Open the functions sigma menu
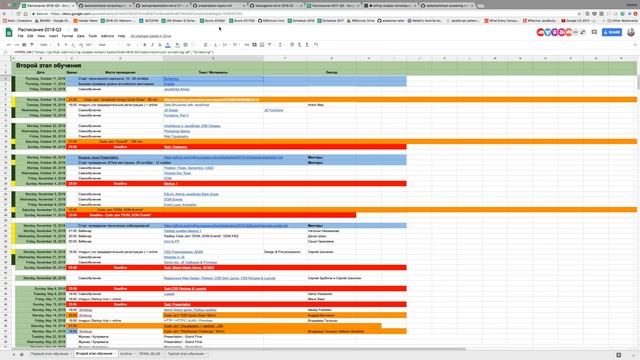 click(x=280, y=45)
